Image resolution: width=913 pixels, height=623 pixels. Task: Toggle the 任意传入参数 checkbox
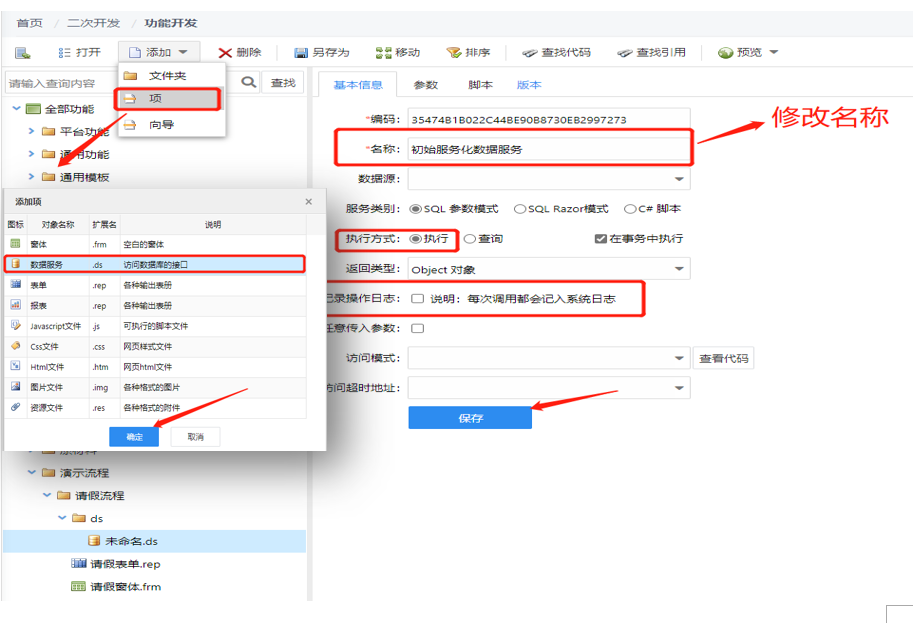click(x=417, y=328)
